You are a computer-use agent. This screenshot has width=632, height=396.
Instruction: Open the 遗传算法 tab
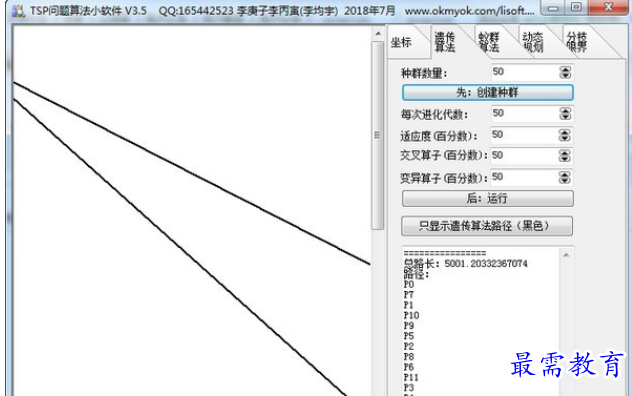coord(445,42)
